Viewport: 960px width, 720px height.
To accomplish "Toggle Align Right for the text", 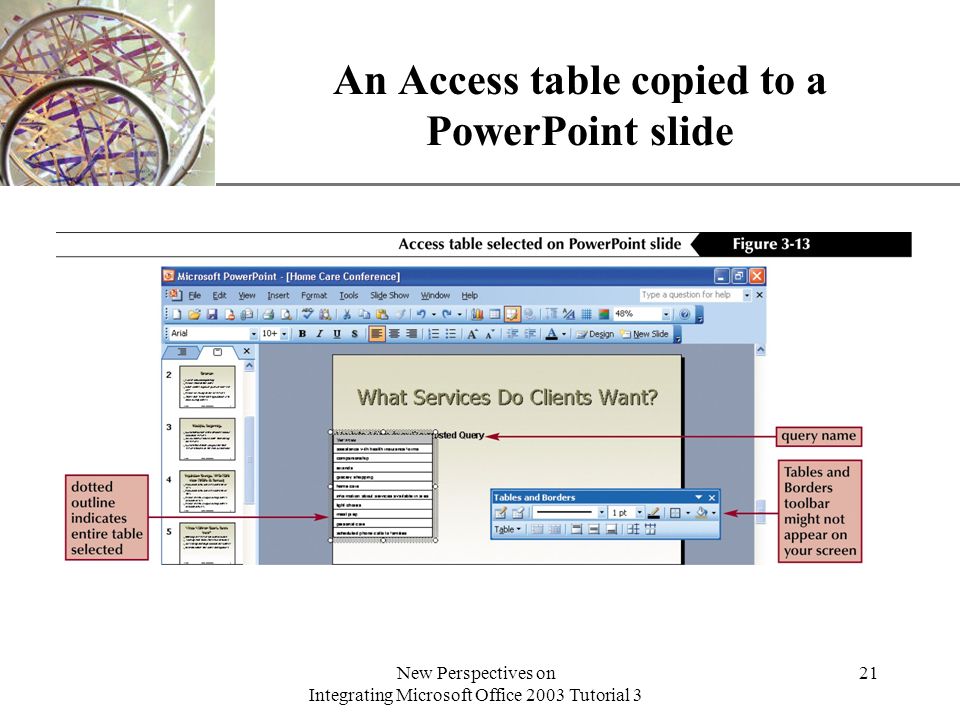I will pyautogui.click(x=411, y=334).
